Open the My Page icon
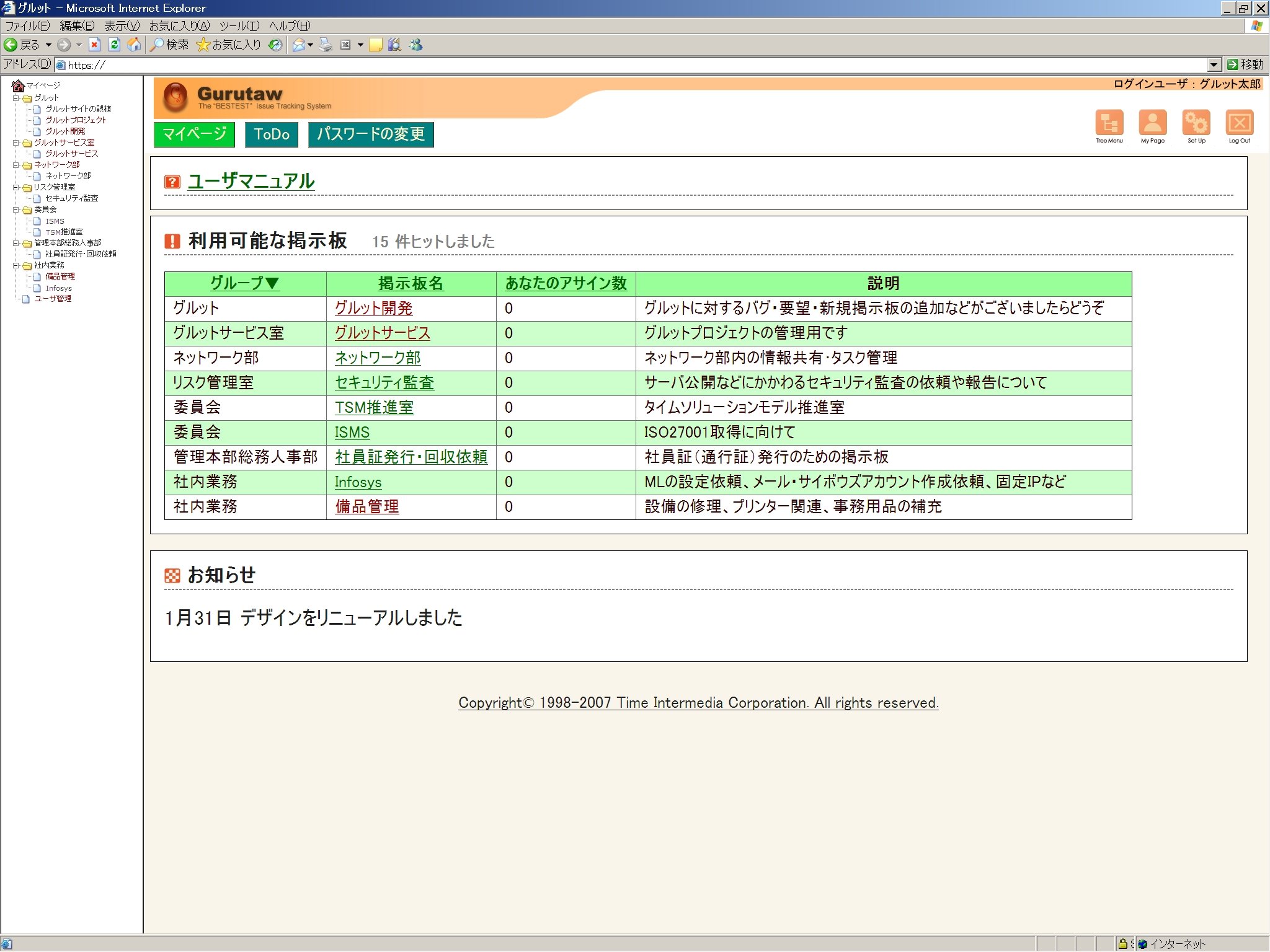1270x952 pixels. click(x=1152, y=123)
